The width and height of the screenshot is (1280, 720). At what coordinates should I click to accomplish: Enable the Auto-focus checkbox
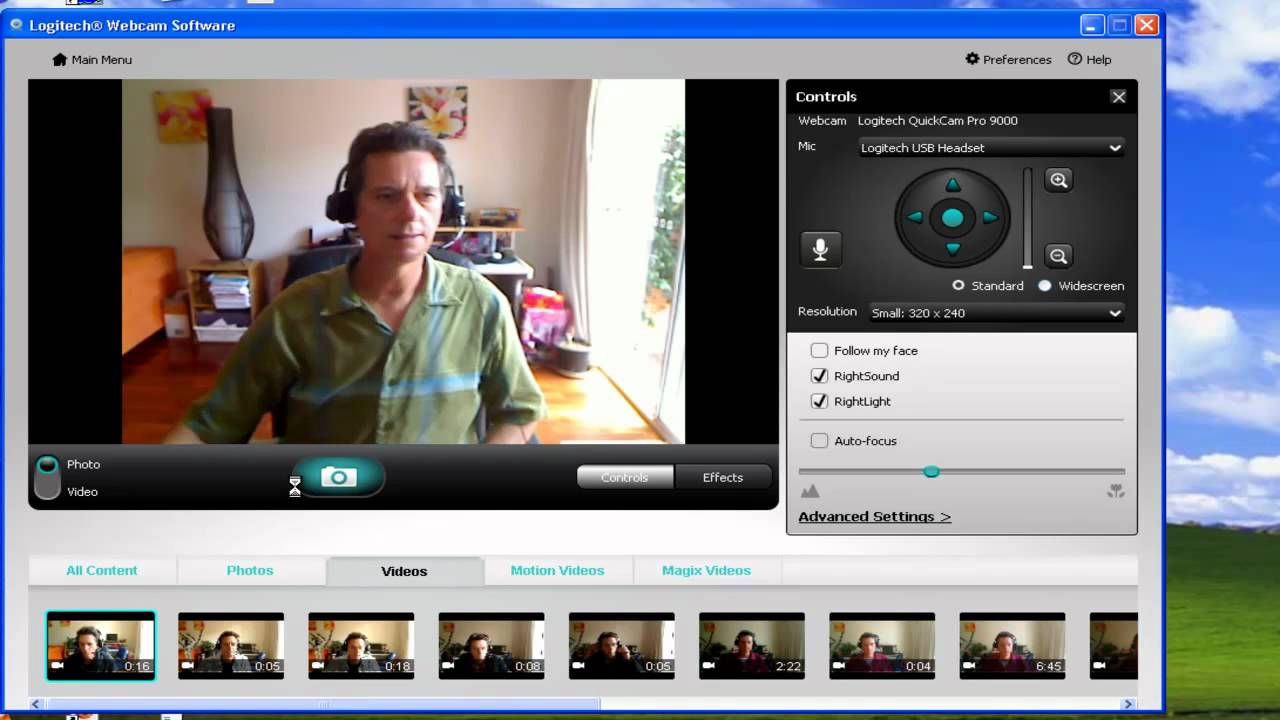[819, 440]
